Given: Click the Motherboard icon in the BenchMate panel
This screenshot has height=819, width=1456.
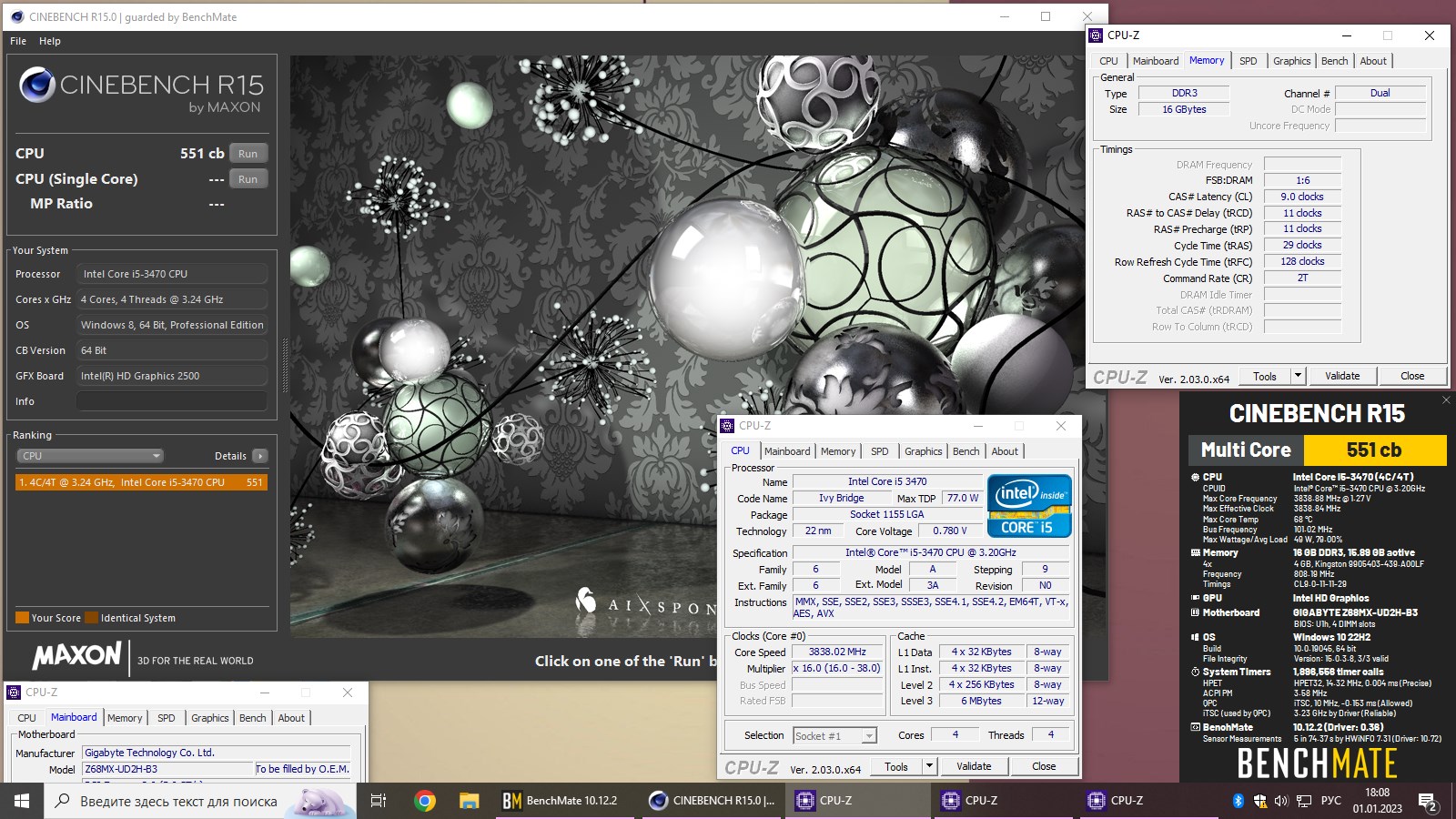Looking at the screenshot, I should point(1195,612).
